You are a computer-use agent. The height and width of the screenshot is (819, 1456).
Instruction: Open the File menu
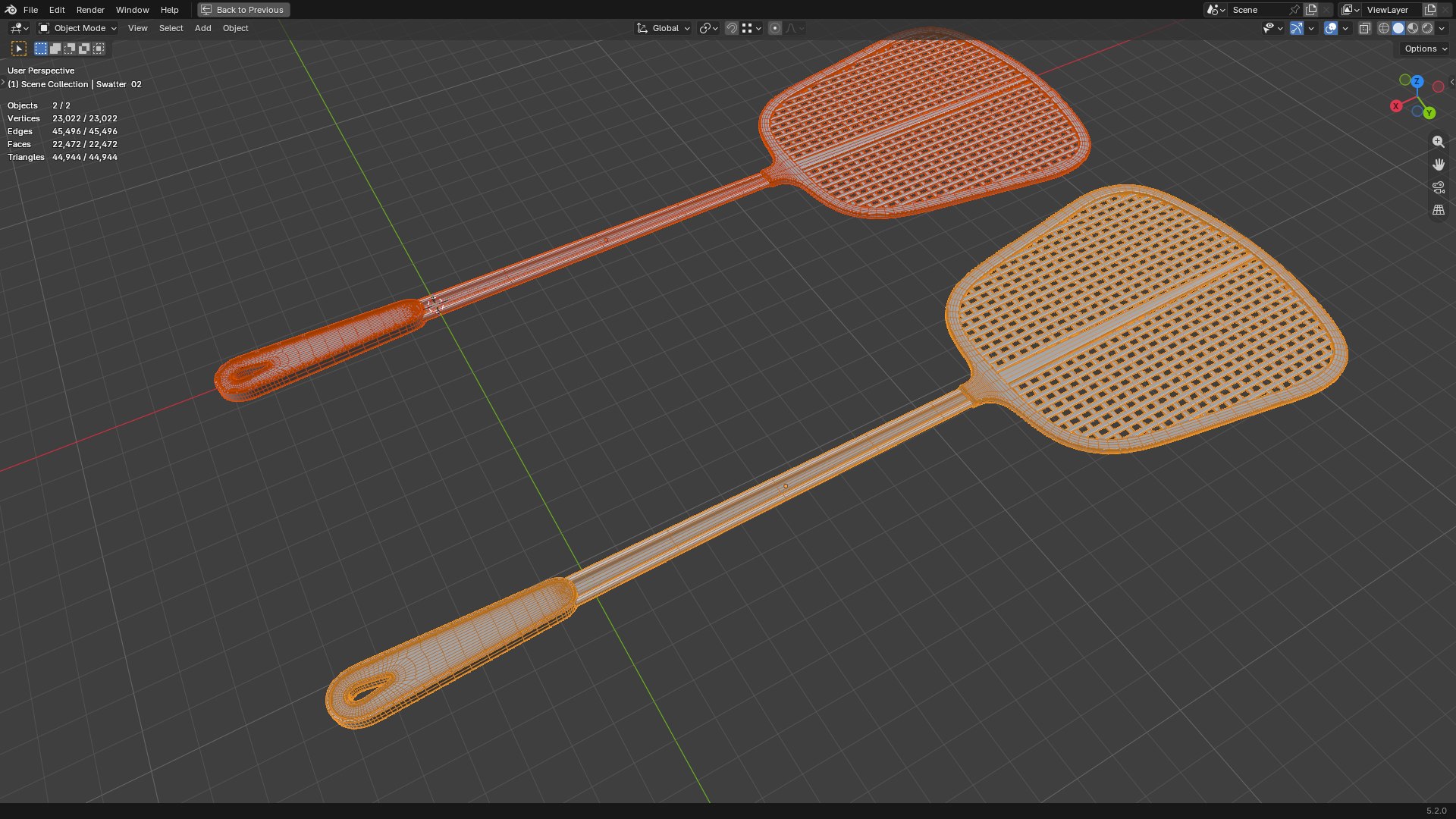[x=30, y=10]
